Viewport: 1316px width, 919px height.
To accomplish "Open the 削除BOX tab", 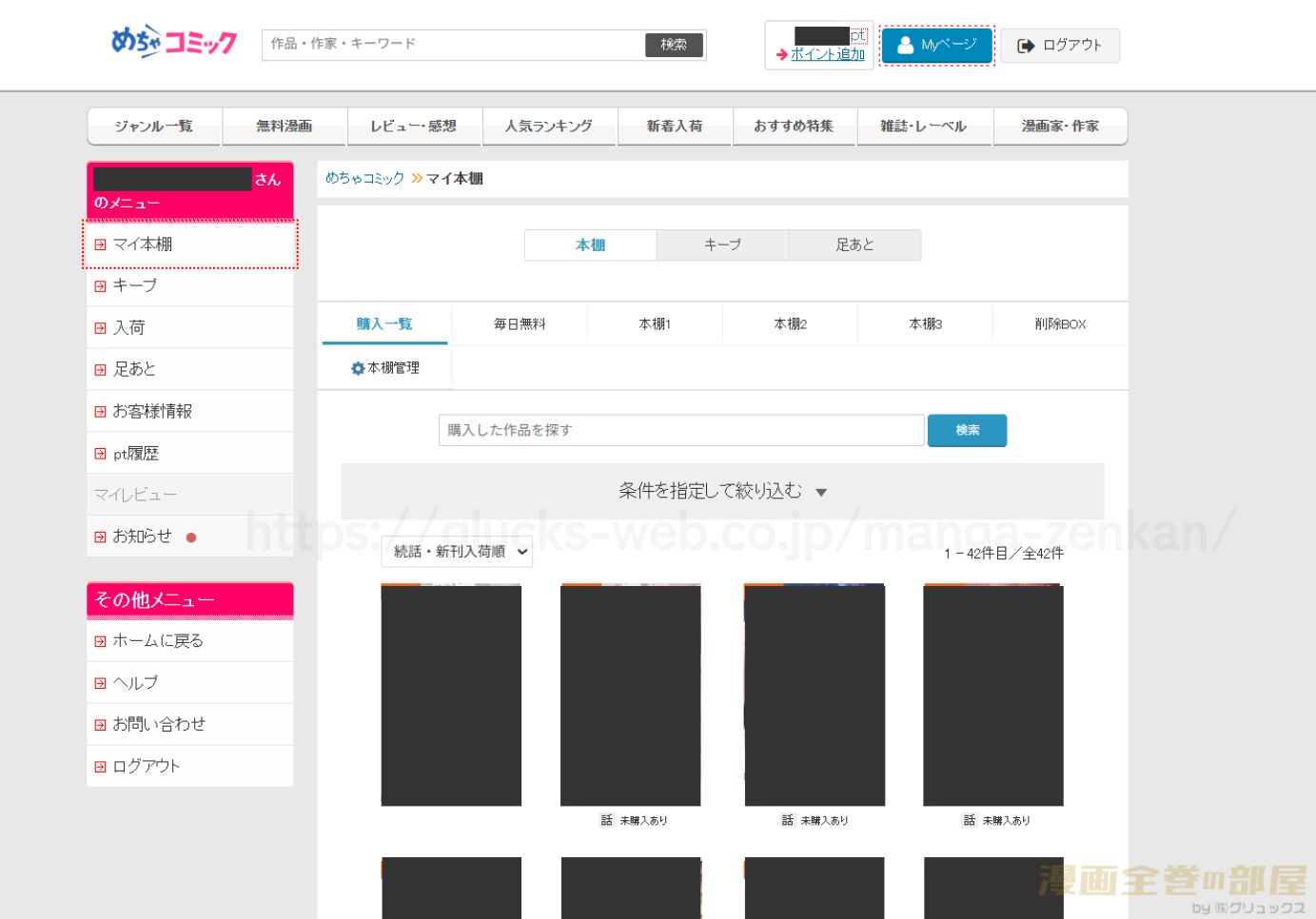I will (x=1059, y=323).
